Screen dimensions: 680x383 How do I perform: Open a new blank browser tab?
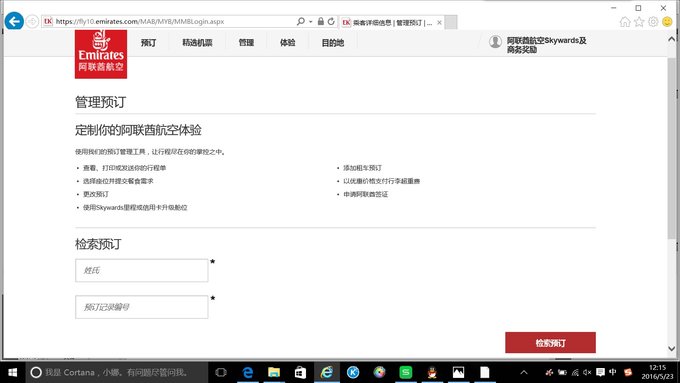[451, 22]
